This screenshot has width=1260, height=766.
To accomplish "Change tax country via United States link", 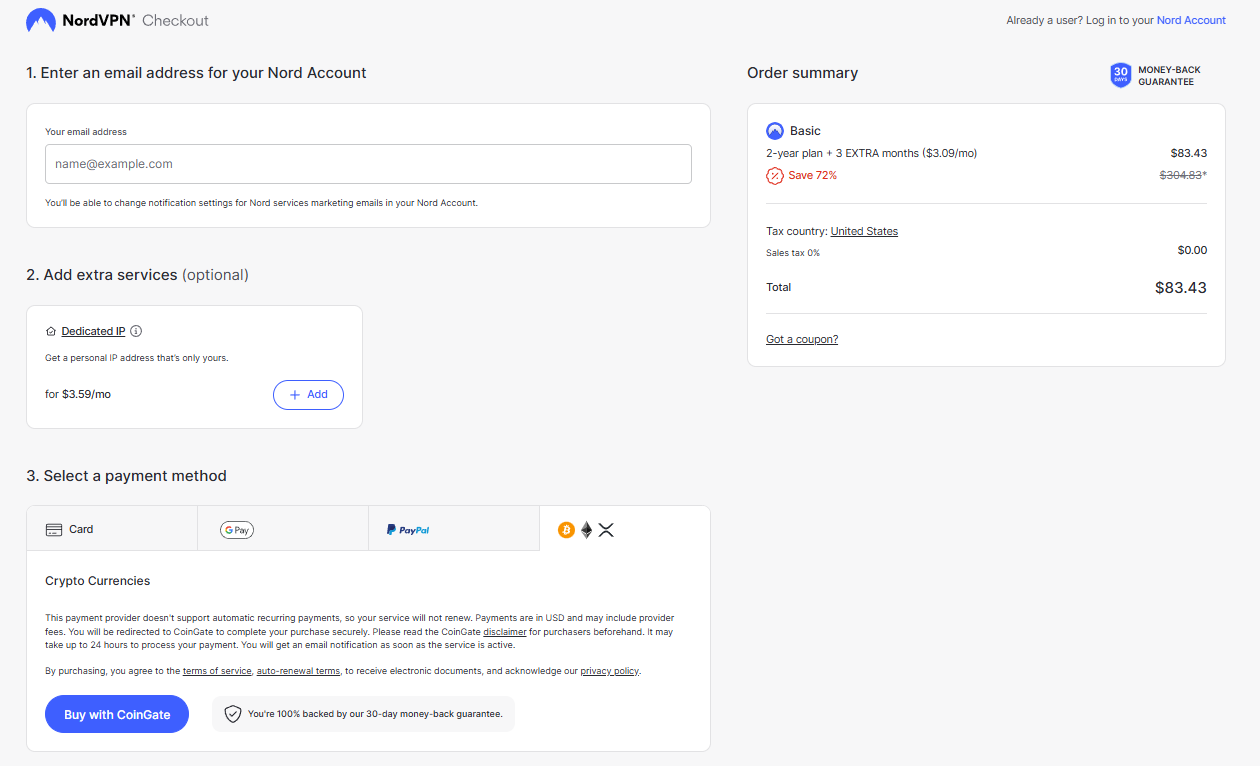I will tap(864, 231).
